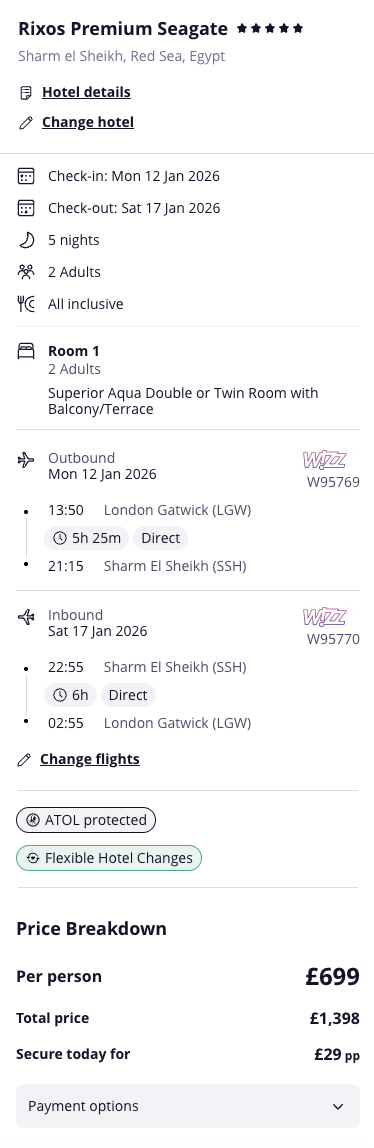The width and height of the screenshot is (374, 1148).
Task: Select the Change hotel link
Action: (88, 122)
